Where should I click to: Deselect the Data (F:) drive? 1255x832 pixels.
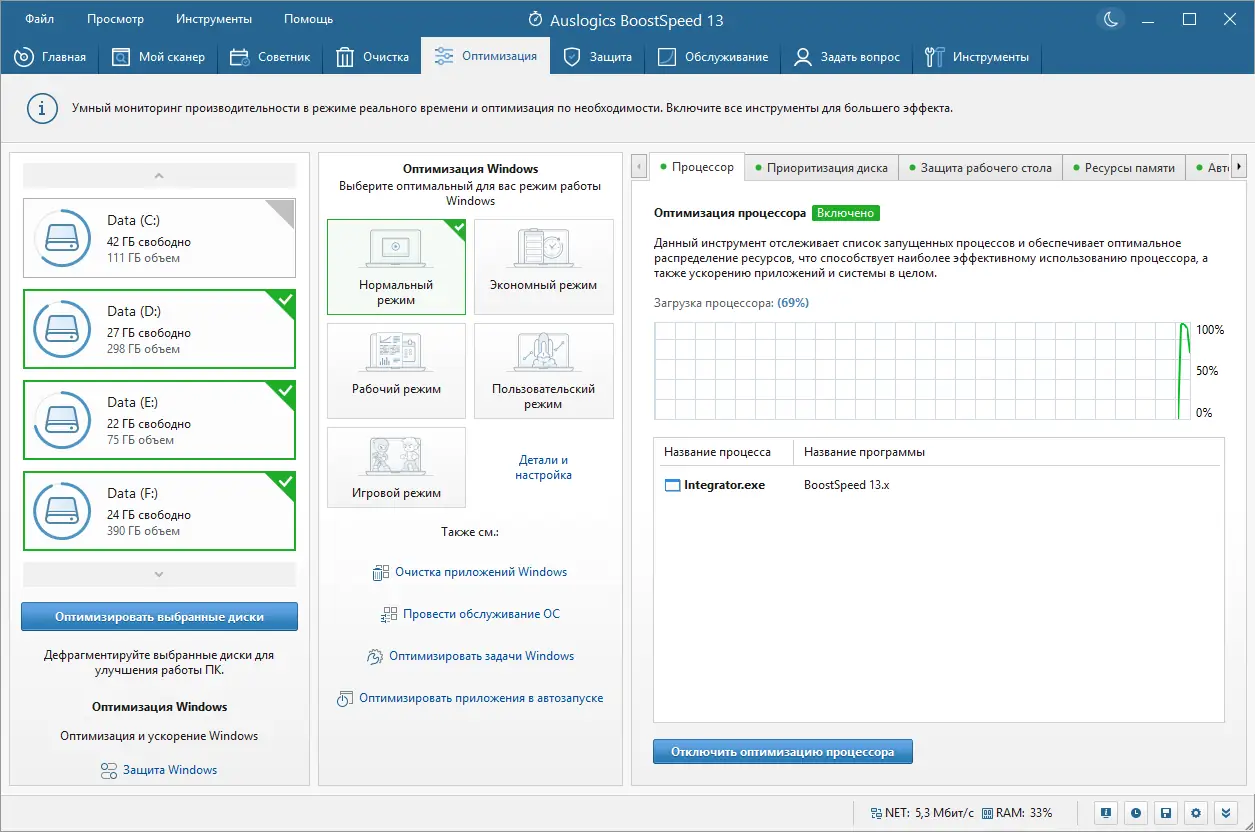(x=159, y=511)
